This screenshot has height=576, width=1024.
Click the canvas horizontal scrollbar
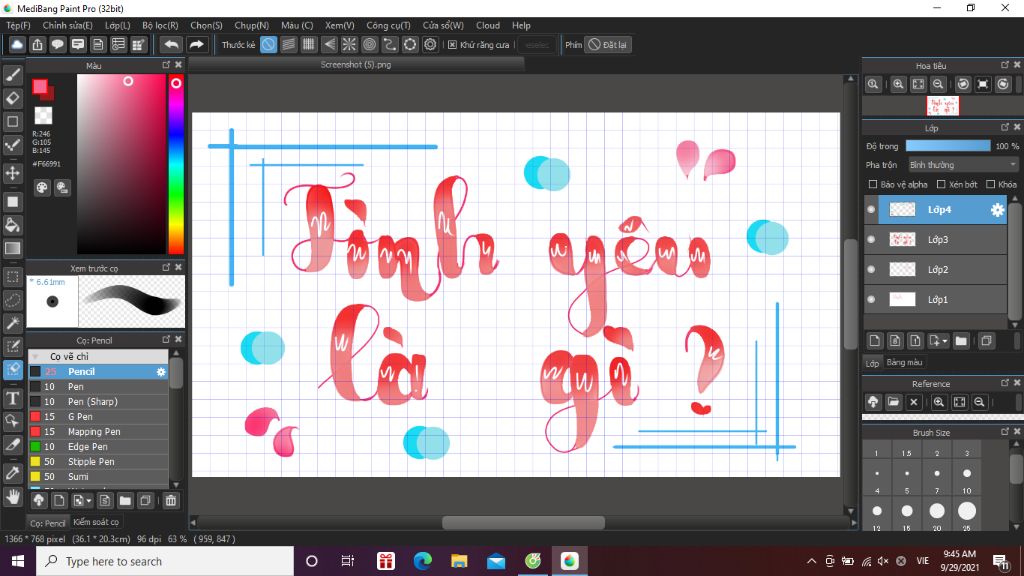[523, 522]
